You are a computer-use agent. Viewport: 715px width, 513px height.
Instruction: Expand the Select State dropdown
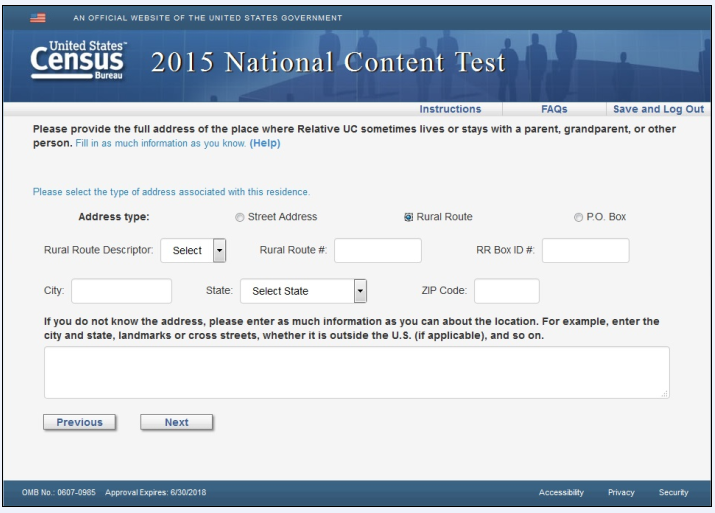coord(304,291)
